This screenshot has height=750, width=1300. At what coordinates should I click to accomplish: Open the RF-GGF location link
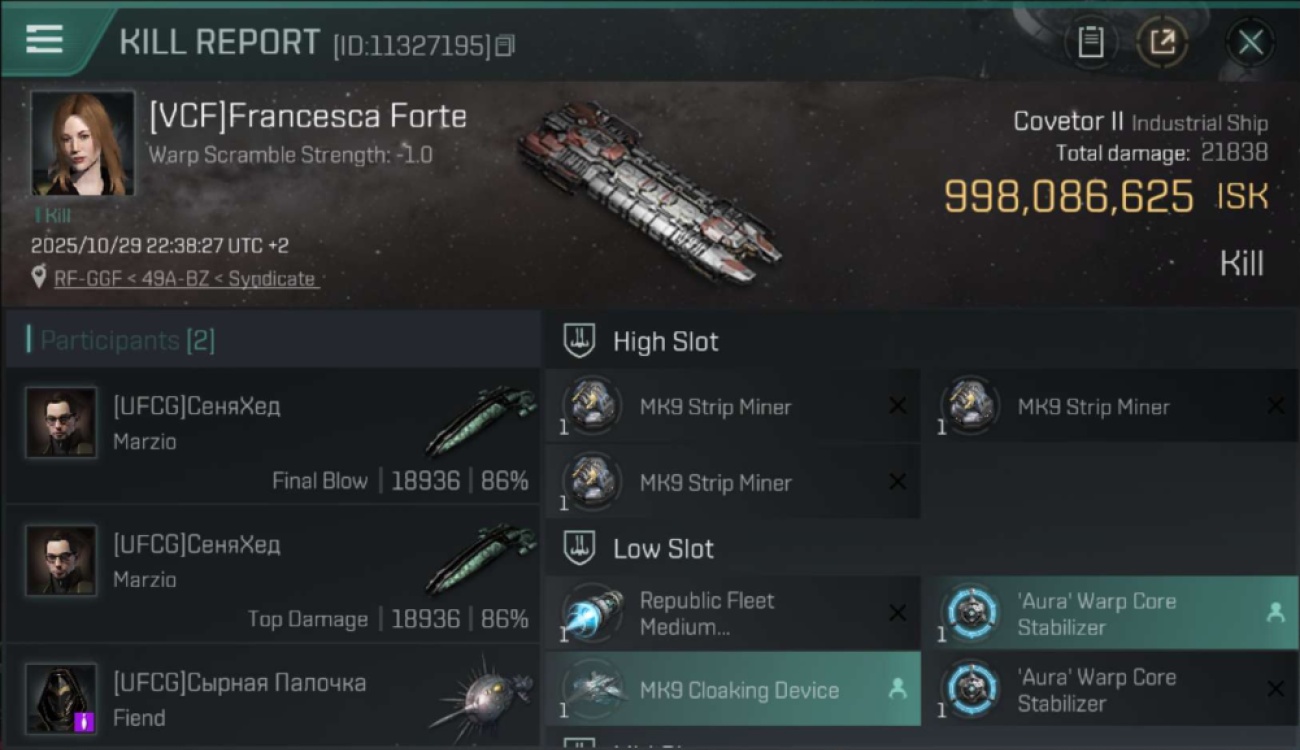tap(185, 279)
